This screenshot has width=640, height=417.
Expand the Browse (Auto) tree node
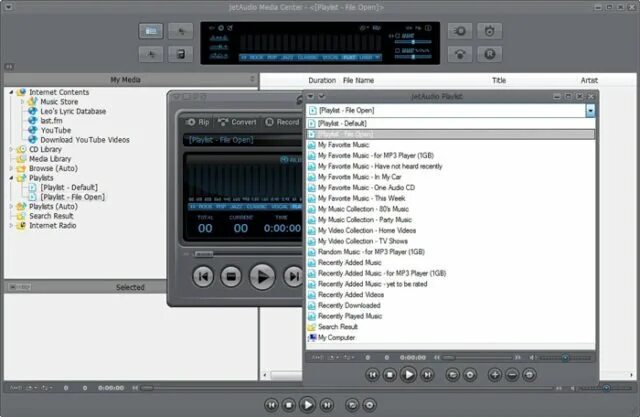(x=11, y=168)
